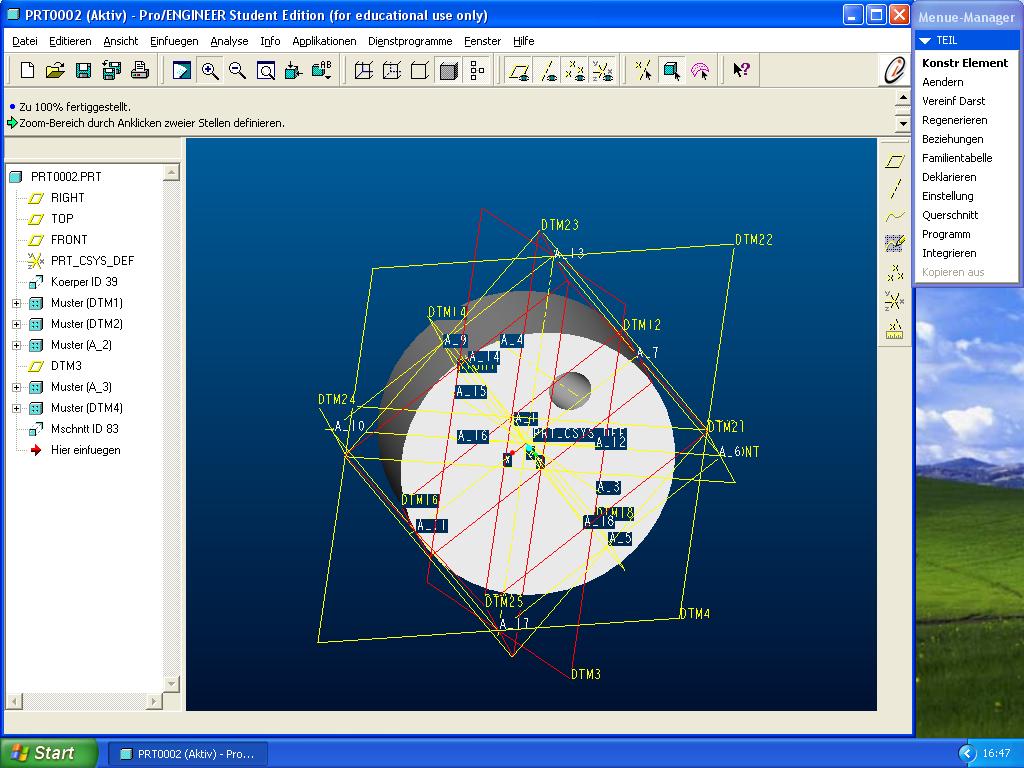Open the Analyse menu

point(229,41)
